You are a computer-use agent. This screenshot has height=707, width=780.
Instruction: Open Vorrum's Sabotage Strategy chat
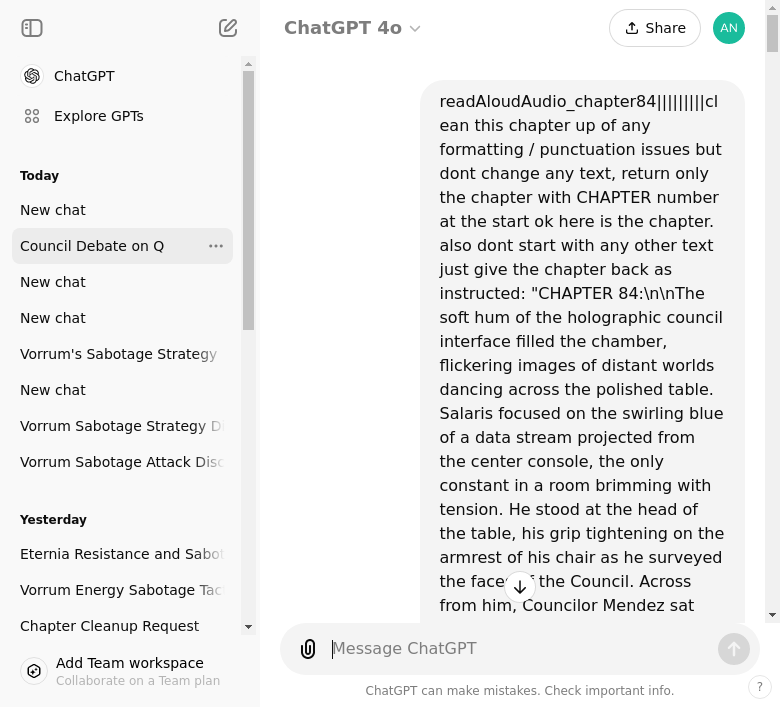(118, 354)
